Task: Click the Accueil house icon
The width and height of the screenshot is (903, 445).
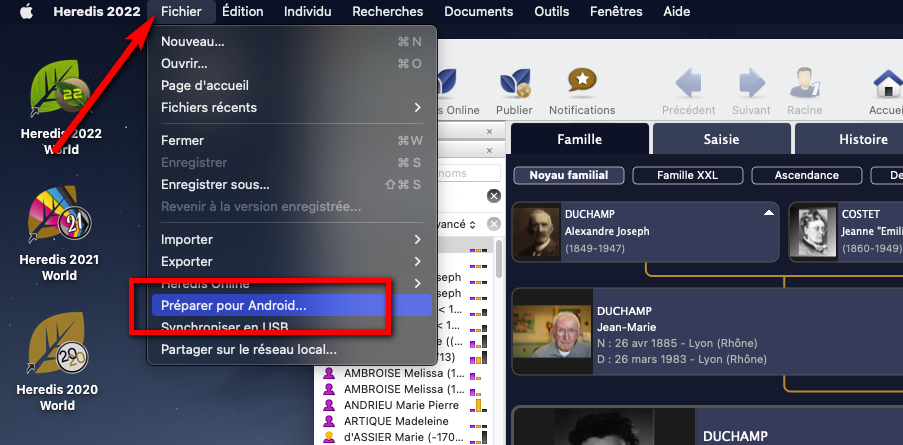Action: pos(886,83)
